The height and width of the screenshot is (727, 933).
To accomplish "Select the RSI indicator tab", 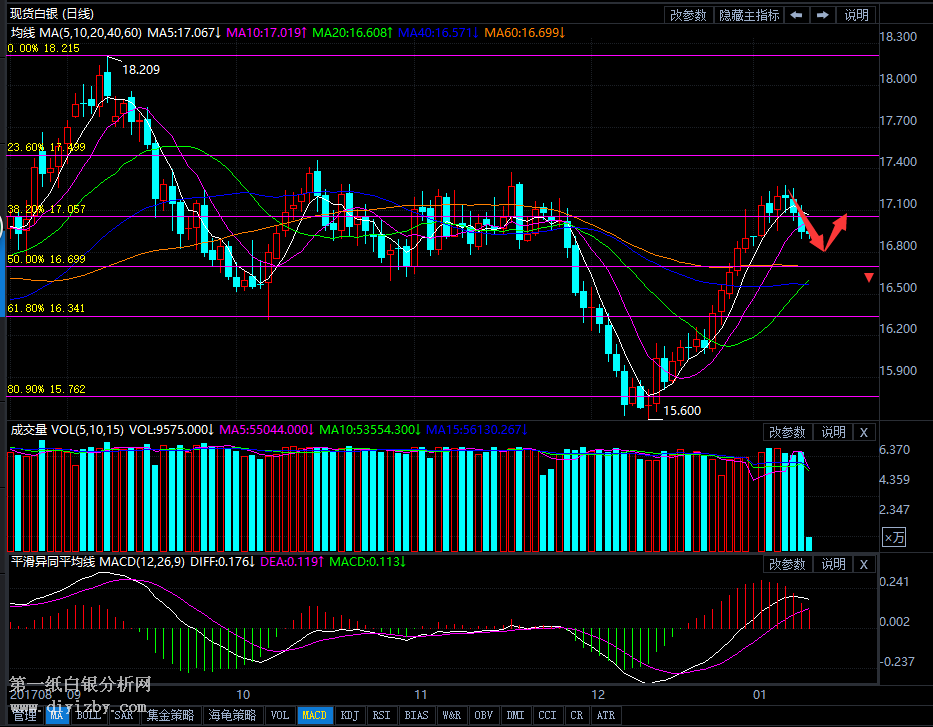I will 382,715.
